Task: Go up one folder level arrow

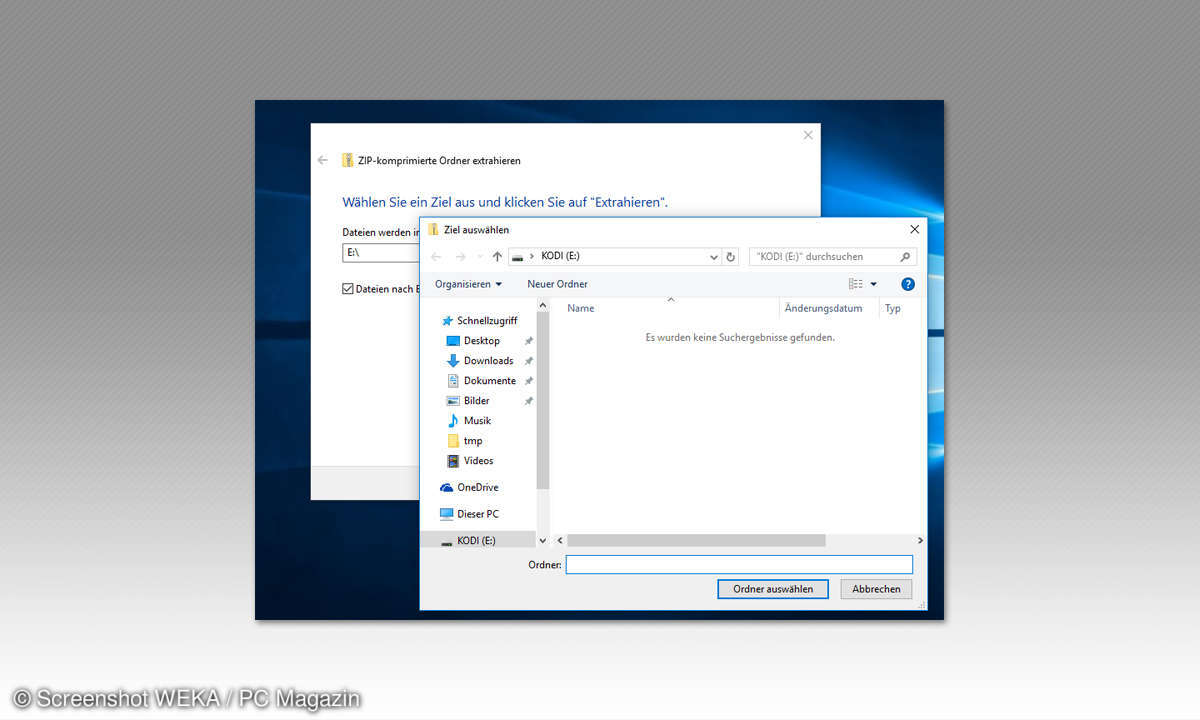Action: (x=497, y=257)
